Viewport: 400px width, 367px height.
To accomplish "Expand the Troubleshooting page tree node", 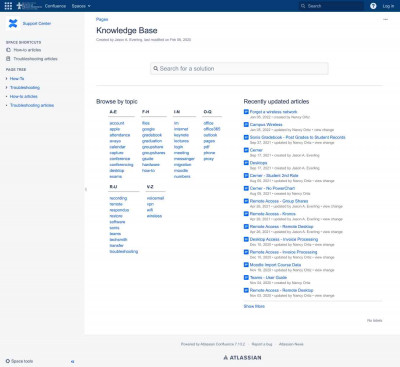I will (x=7, y=87).
